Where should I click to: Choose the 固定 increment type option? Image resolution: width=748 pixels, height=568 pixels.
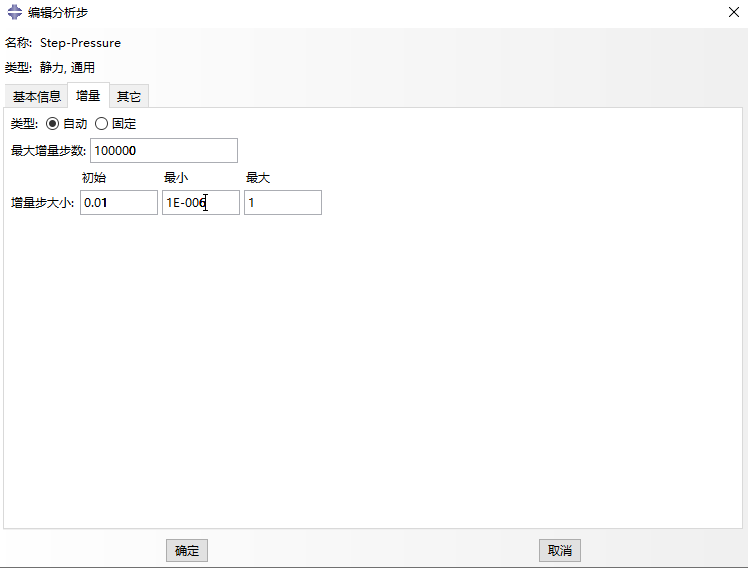click(x=102, y=124)
